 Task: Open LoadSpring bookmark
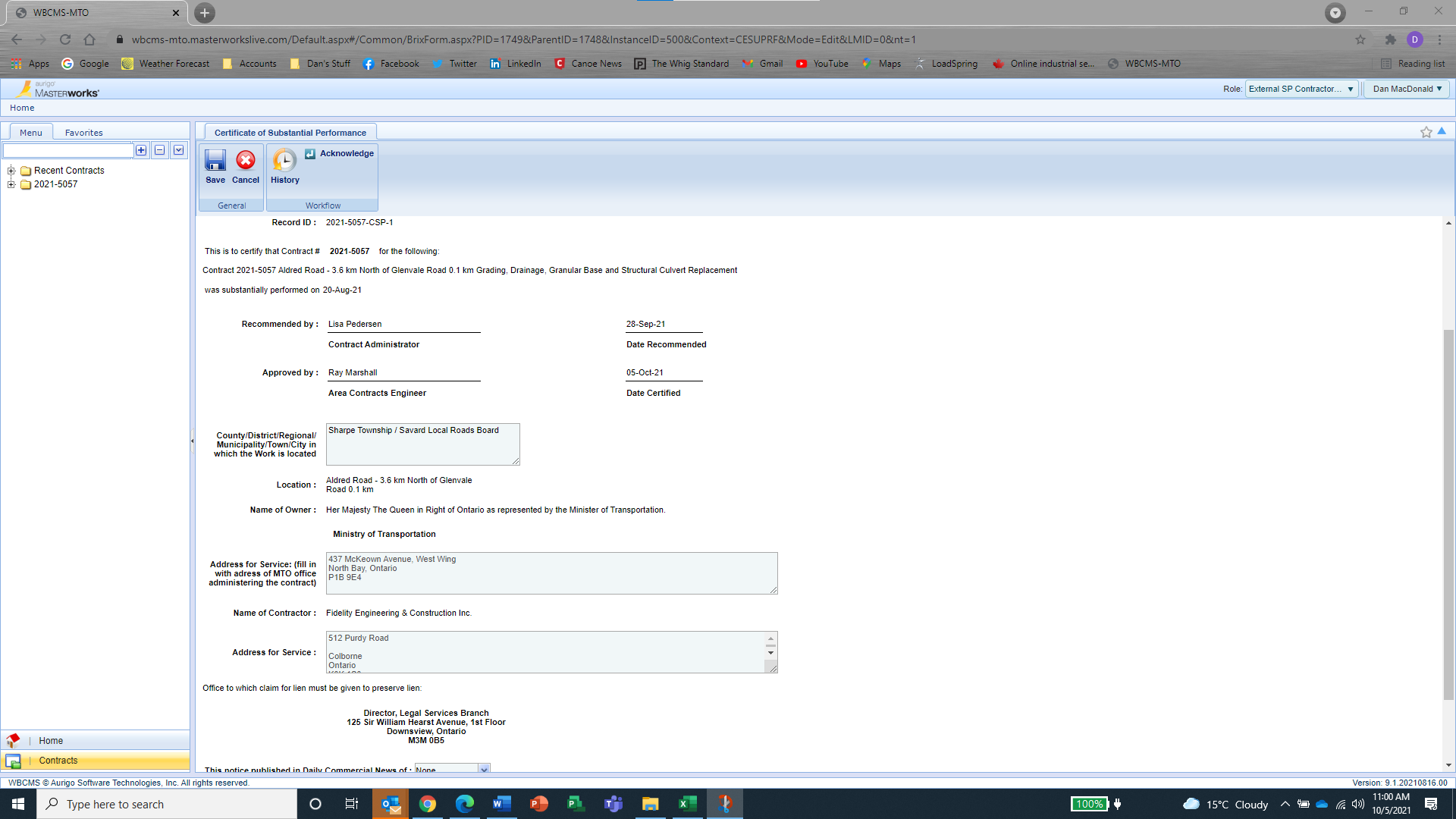[946, 64]
